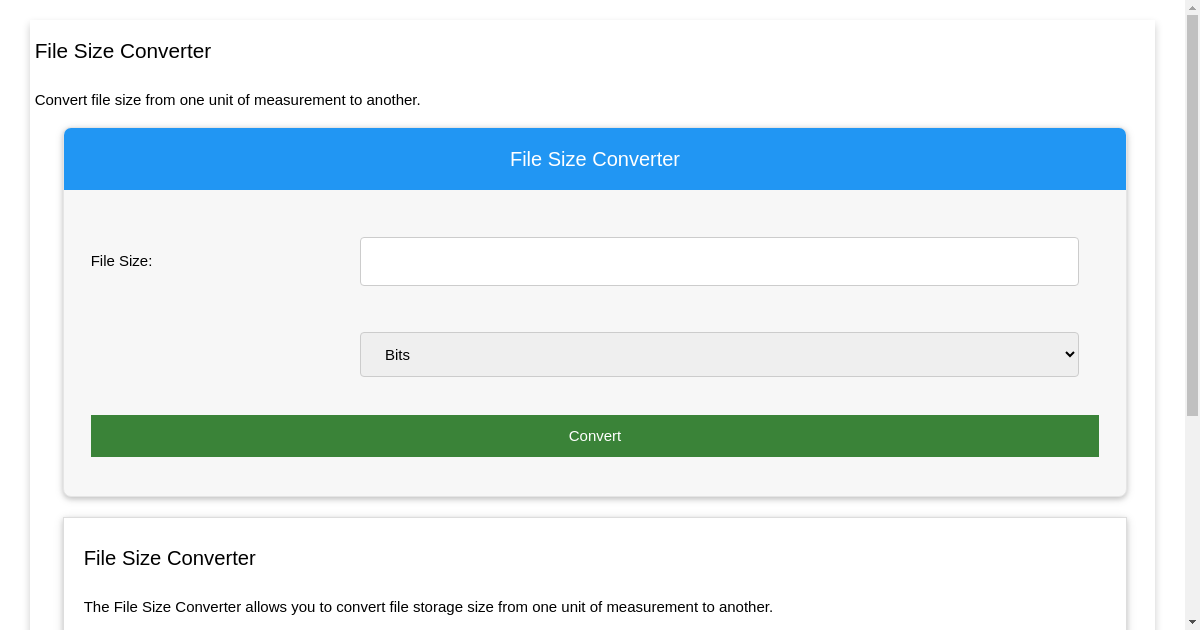Click the explanatory paragraph about converting storage size
The width and height of the screenshot is (1200, 630).
(428, 606)
